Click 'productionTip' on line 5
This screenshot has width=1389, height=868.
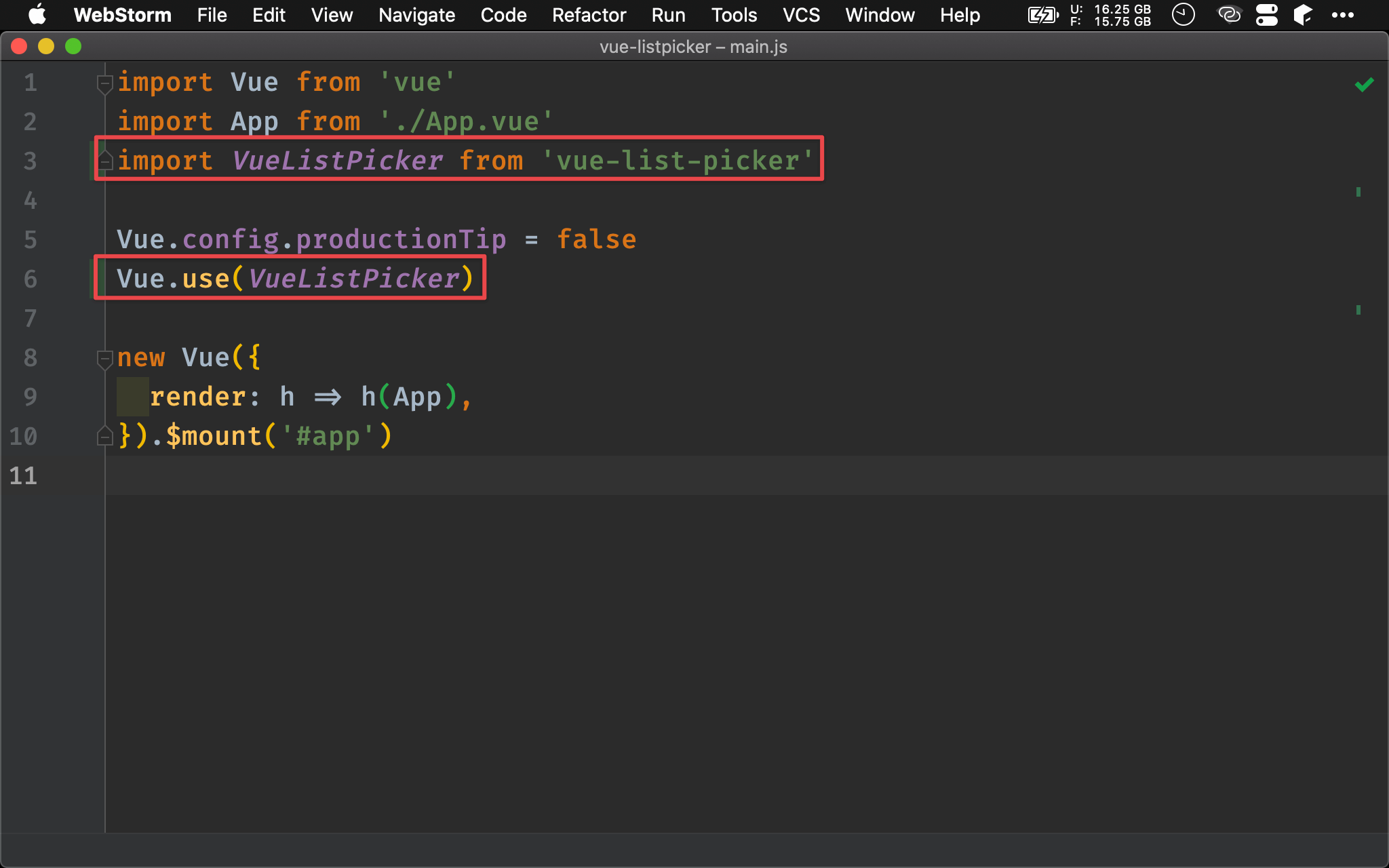[401, 239]
